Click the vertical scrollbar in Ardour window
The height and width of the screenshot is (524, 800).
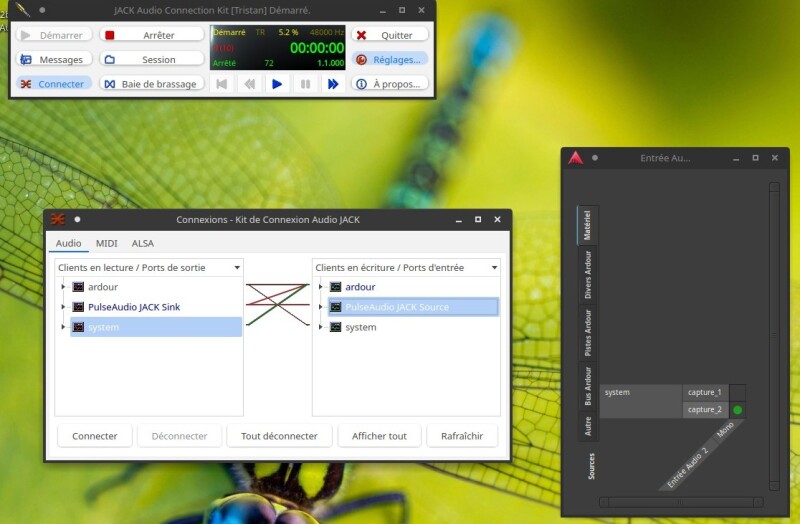[x=774, y=337]
